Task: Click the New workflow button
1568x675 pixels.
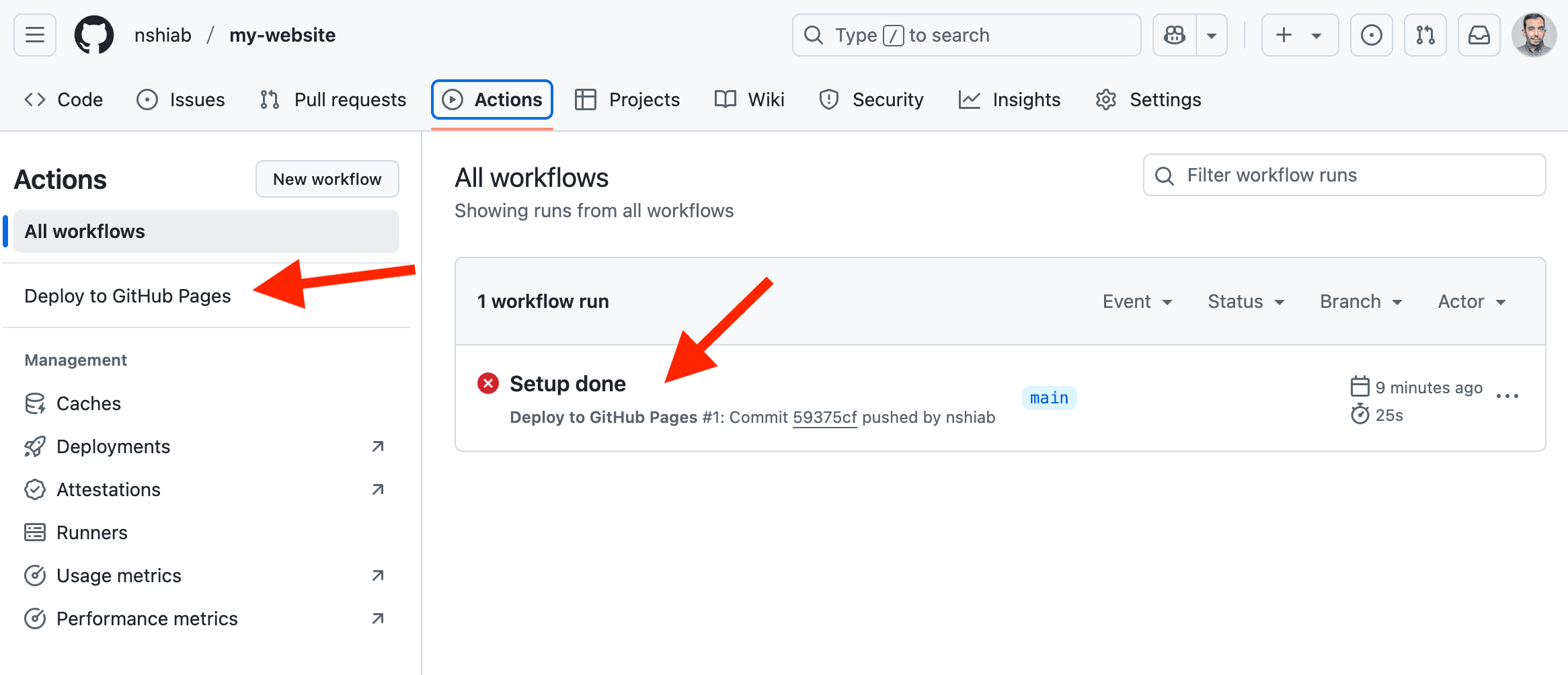Action: (x=327, y=179)
